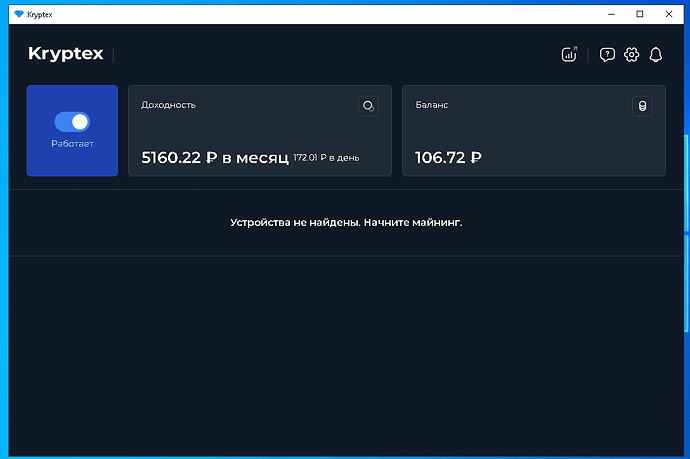The width and height of the screenshot is (690, 459).
Task: Toggle the Работает mining switch off
Action: [72, 122]
